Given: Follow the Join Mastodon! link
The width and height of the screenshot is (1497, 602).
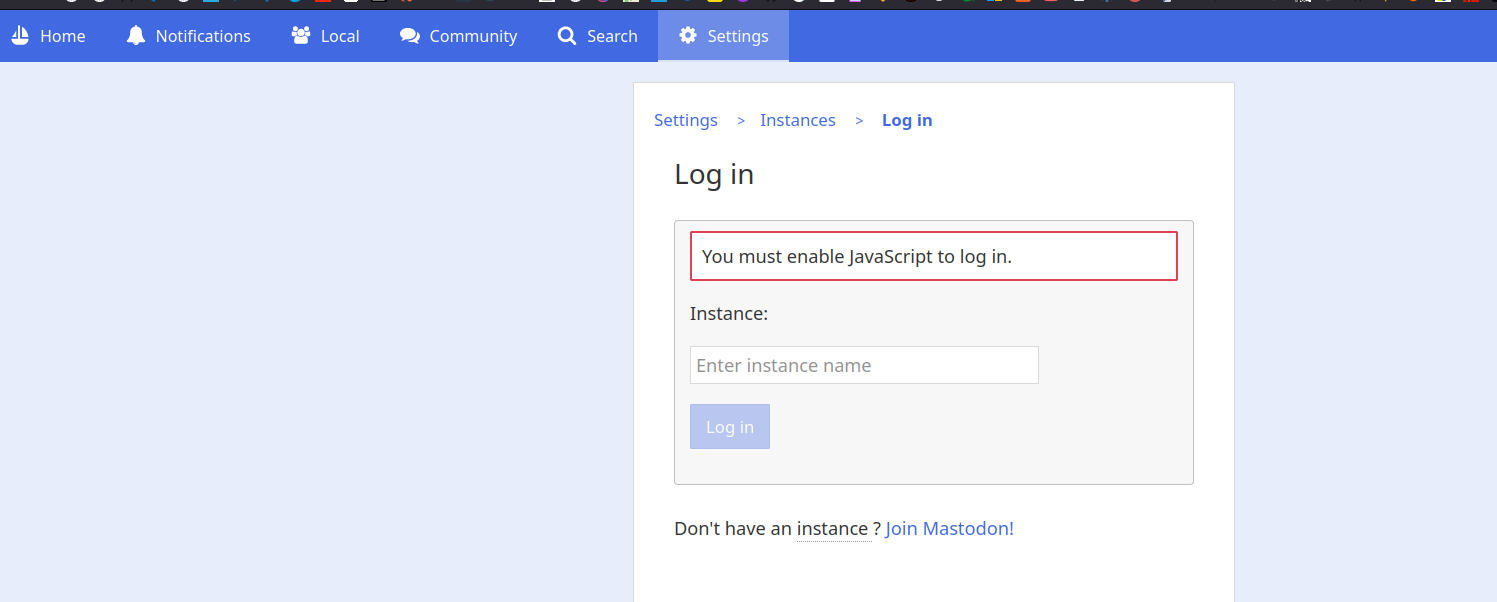Looking at the screenshot, I should (950, 528).
